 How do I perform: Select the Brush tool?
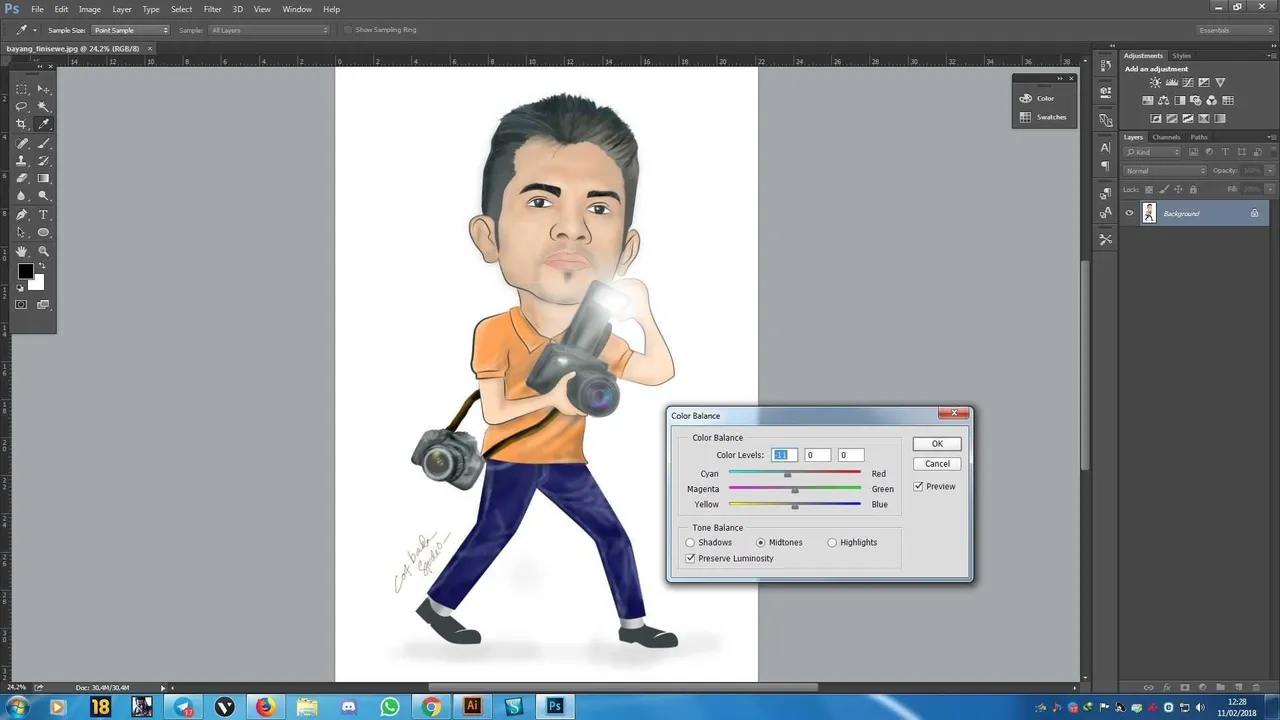[44, 143]
